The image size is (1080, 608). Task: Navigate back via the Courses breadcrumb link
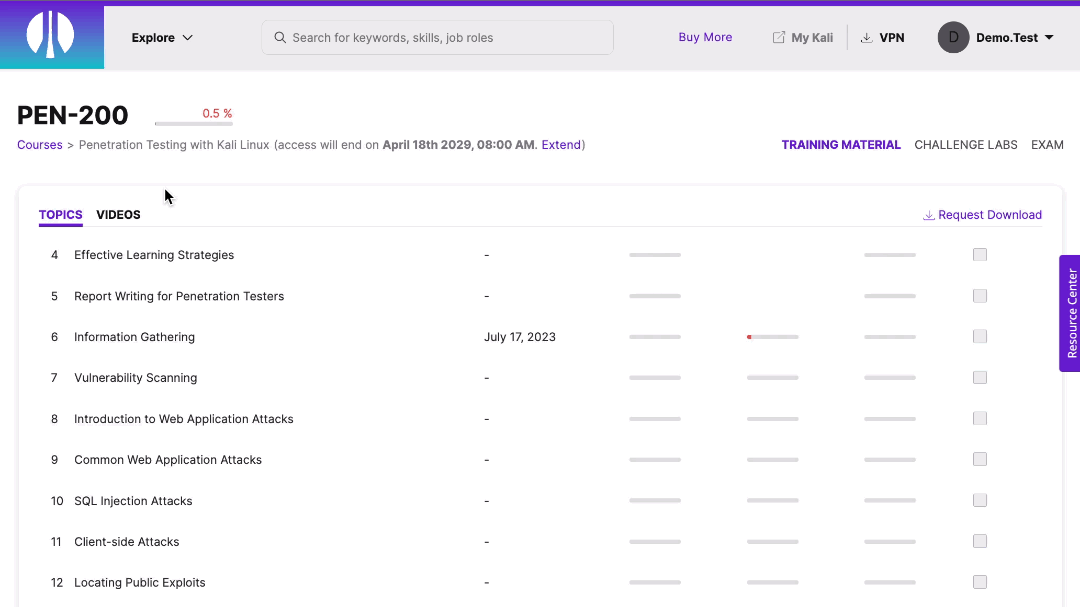click(39, 144)
